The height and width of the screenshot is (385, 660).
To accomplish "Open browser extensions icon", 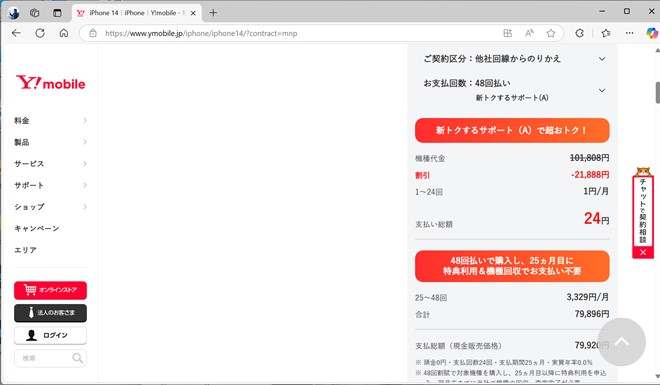I will point(580,33).
